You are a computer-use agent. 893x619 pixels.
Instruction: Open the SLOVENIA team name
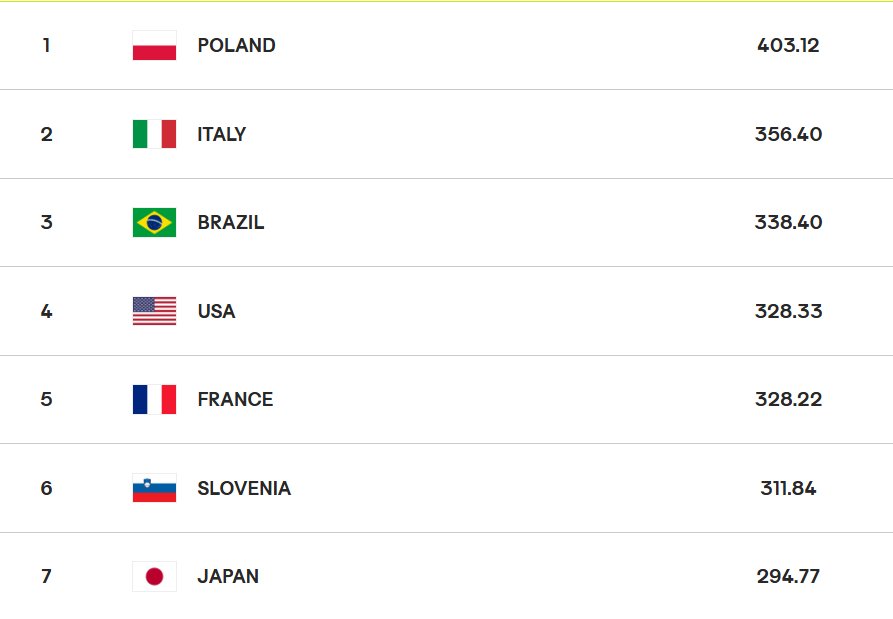pyautogui.click(x=244, y=488)
